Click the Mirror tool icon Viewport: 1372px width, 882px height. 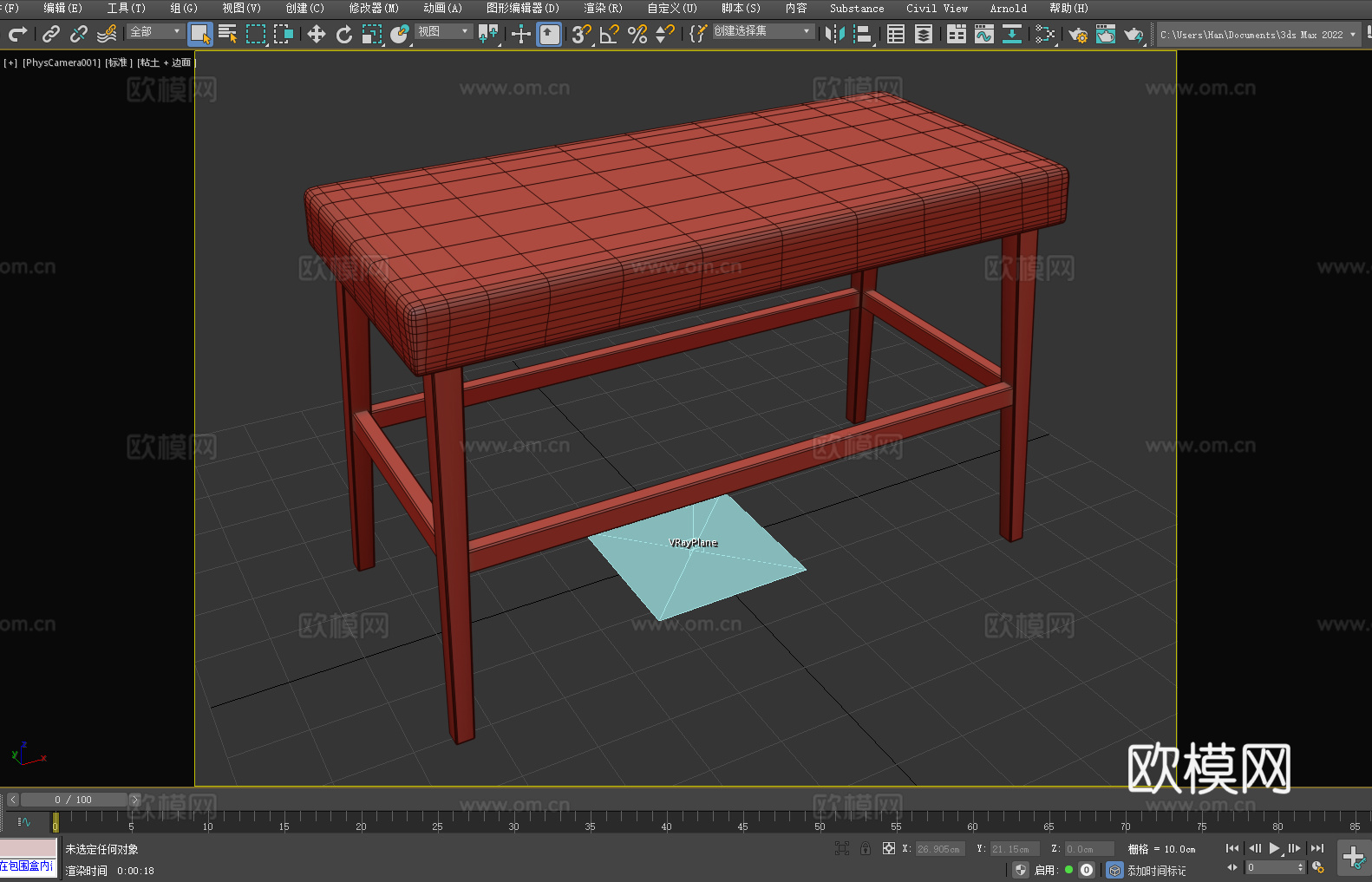(x=835, y=34)
